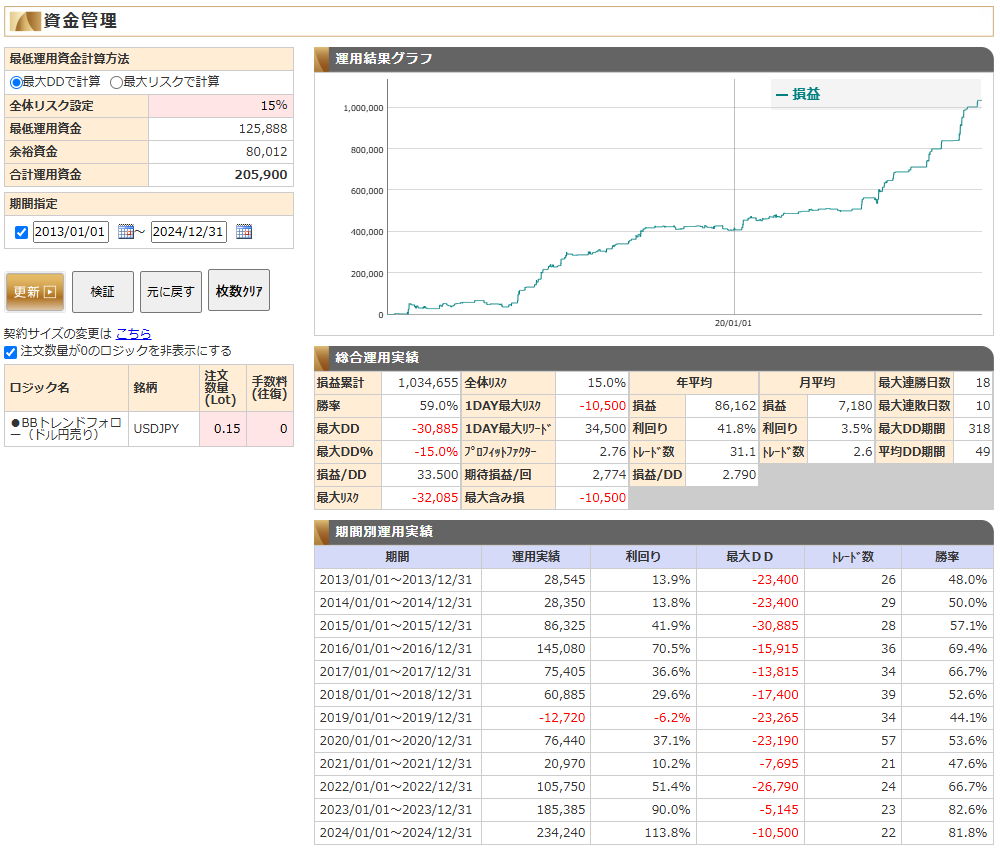Image resolution: width=1000 pixels, height=852 pixels.
Task: Click the 2024 result value 234,240
Action: point(561,832)
